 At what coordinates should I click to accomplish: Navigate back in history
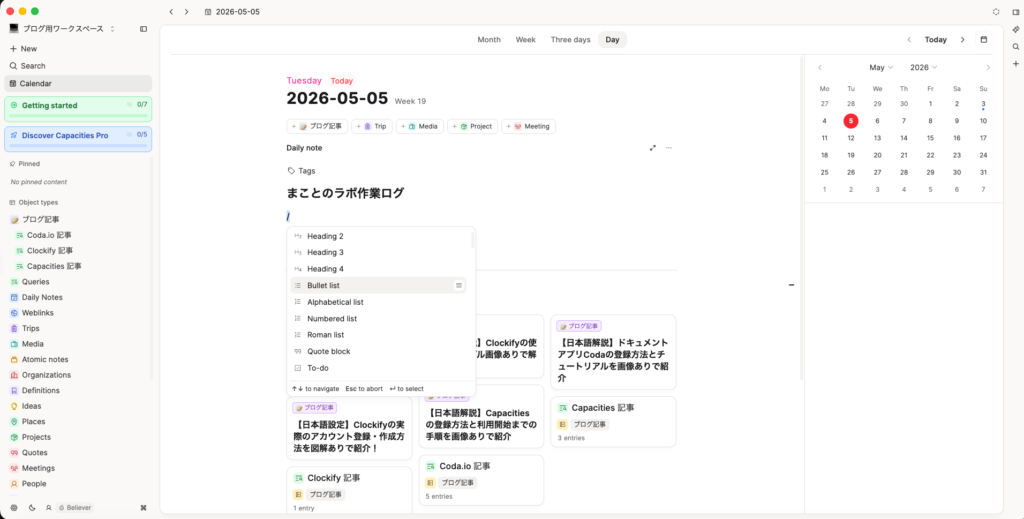[171, 12]
